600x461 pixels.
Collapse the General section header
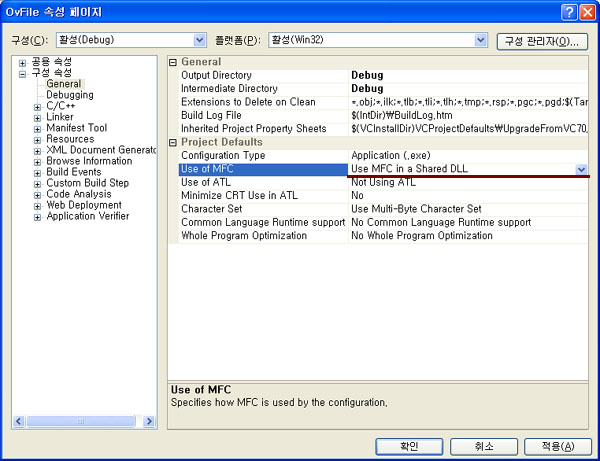173,62
